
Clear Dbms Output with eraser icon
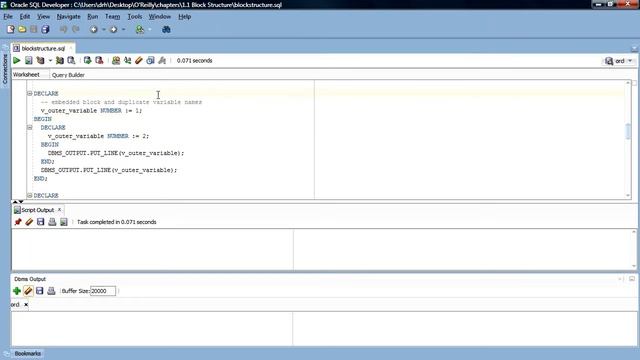click(x=28, y=291)
